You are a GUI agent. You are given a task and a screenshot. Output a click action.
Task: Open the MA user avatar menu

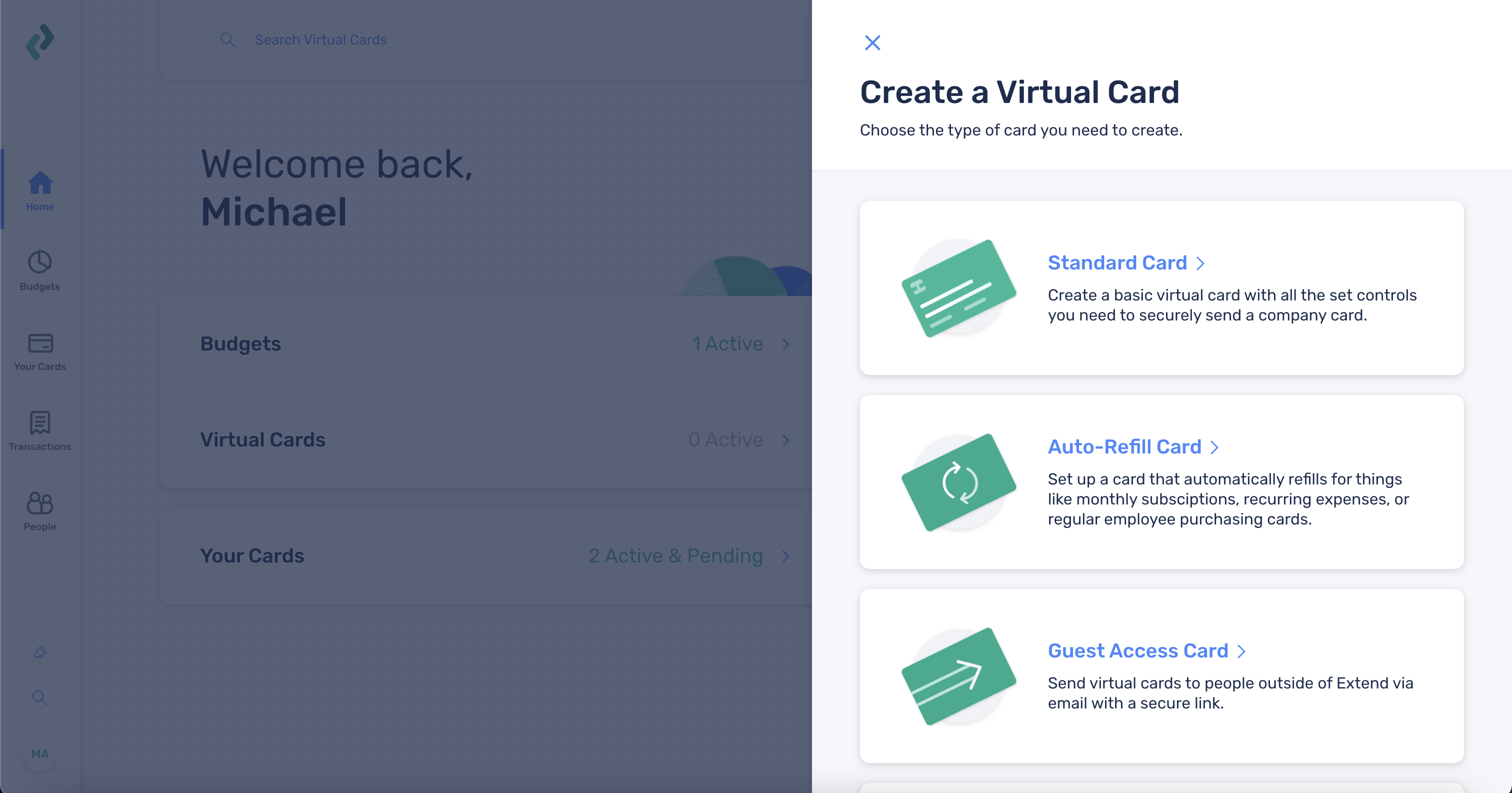(x=40, y=753)
